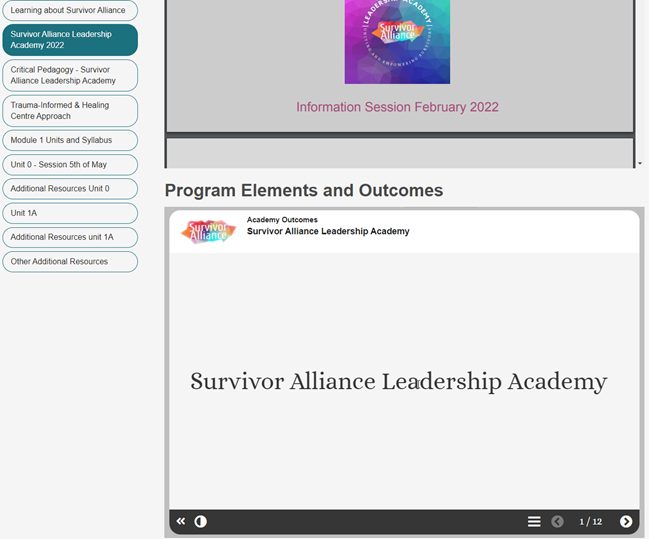
Task: Click Academy Outcomes label in header
Action: pos(282,220)
